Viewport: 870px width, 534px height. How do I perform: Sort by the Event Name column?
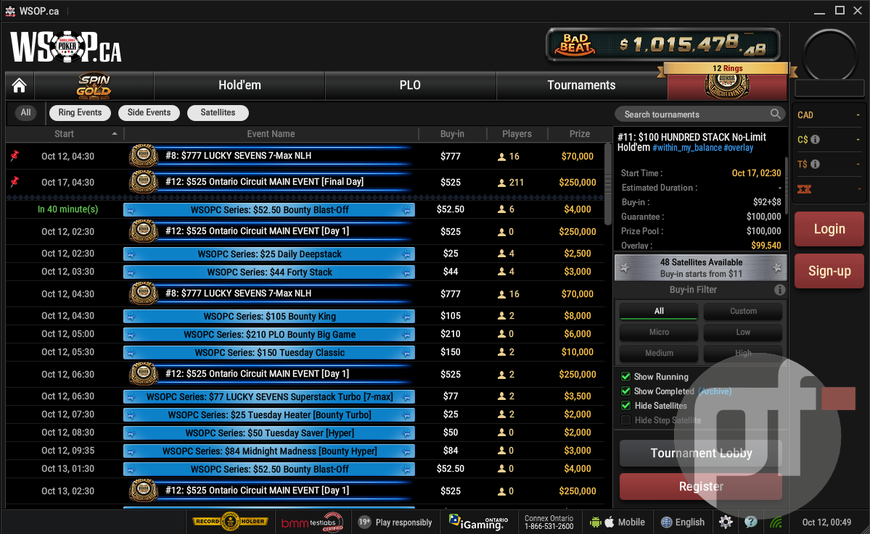(271, 134)
